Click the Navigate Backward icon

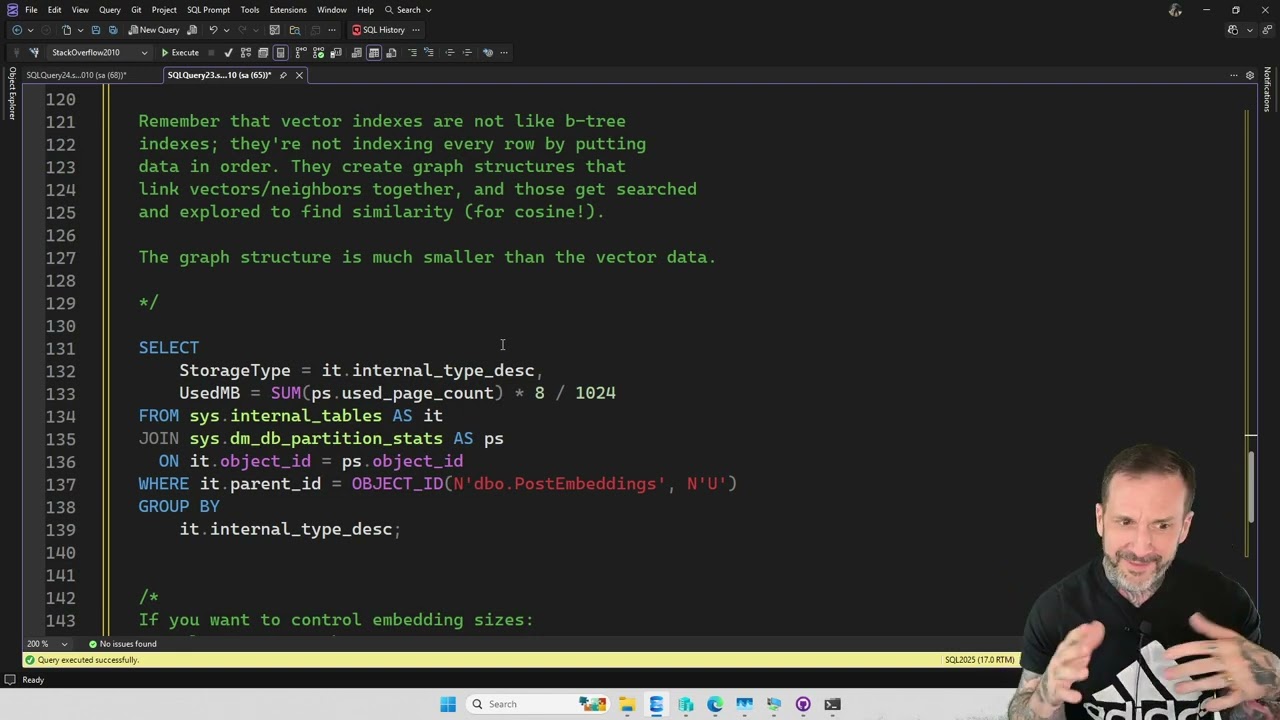[x=17, y=29]
